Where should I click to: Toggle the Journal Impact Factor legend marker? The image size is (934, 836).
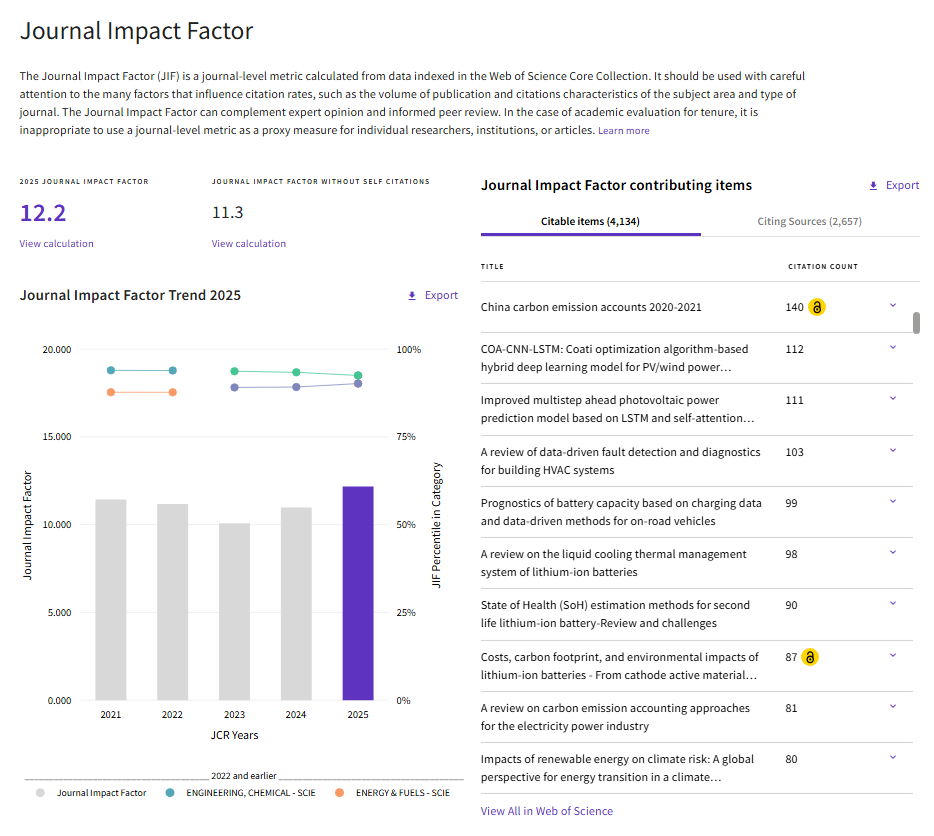point(40,793)
